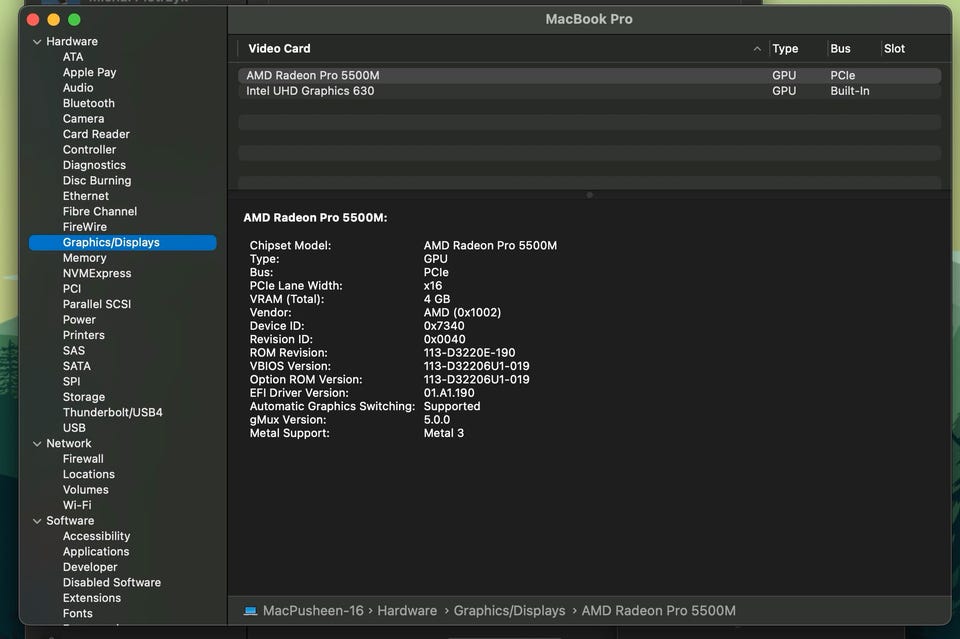Open the Wi-Fi item under Network
Viewport: 960px width, 639px height.
tap(77, 506)
